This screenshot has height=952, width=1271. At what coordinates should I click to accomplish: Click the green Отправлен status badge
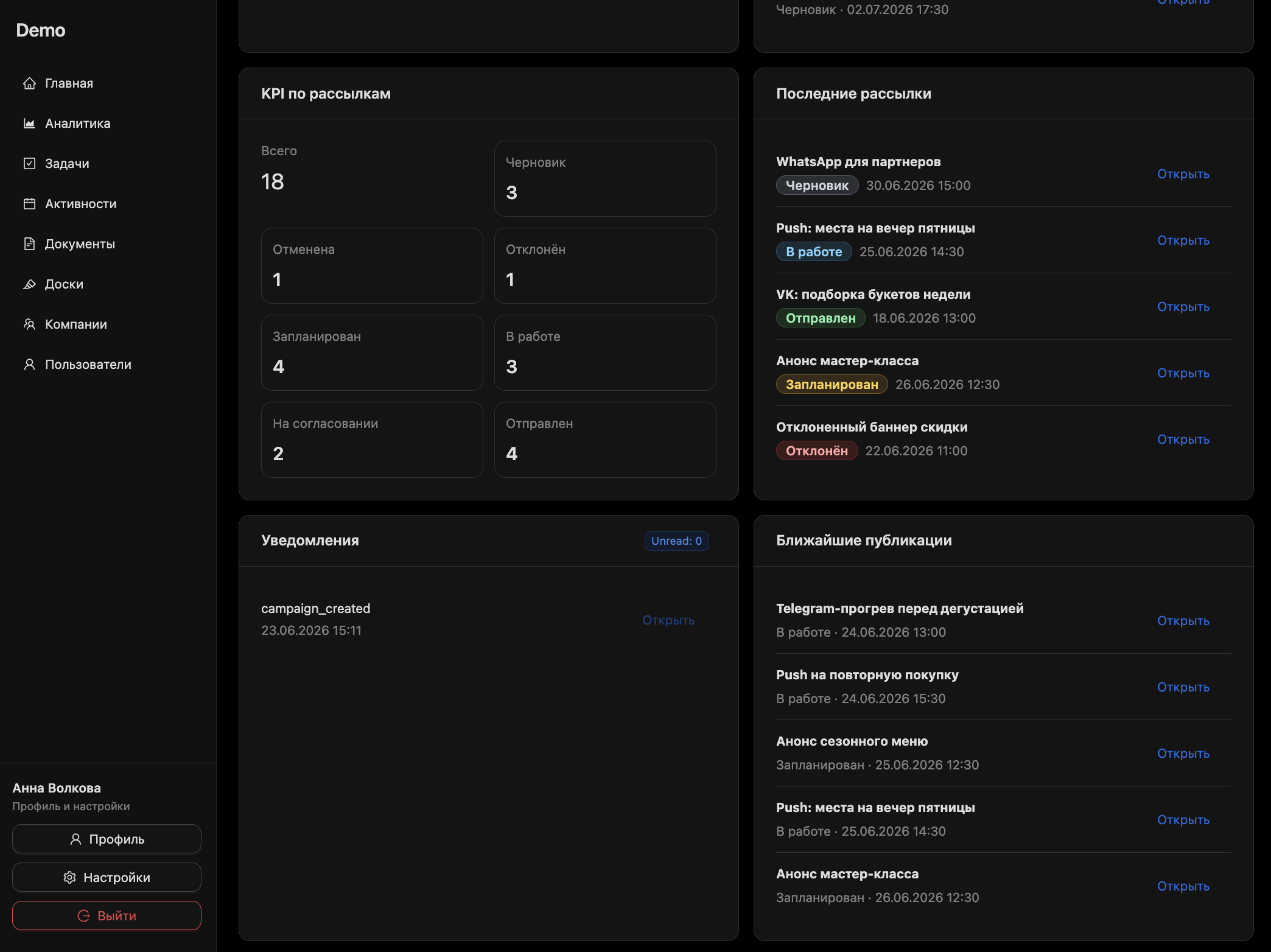821,318
